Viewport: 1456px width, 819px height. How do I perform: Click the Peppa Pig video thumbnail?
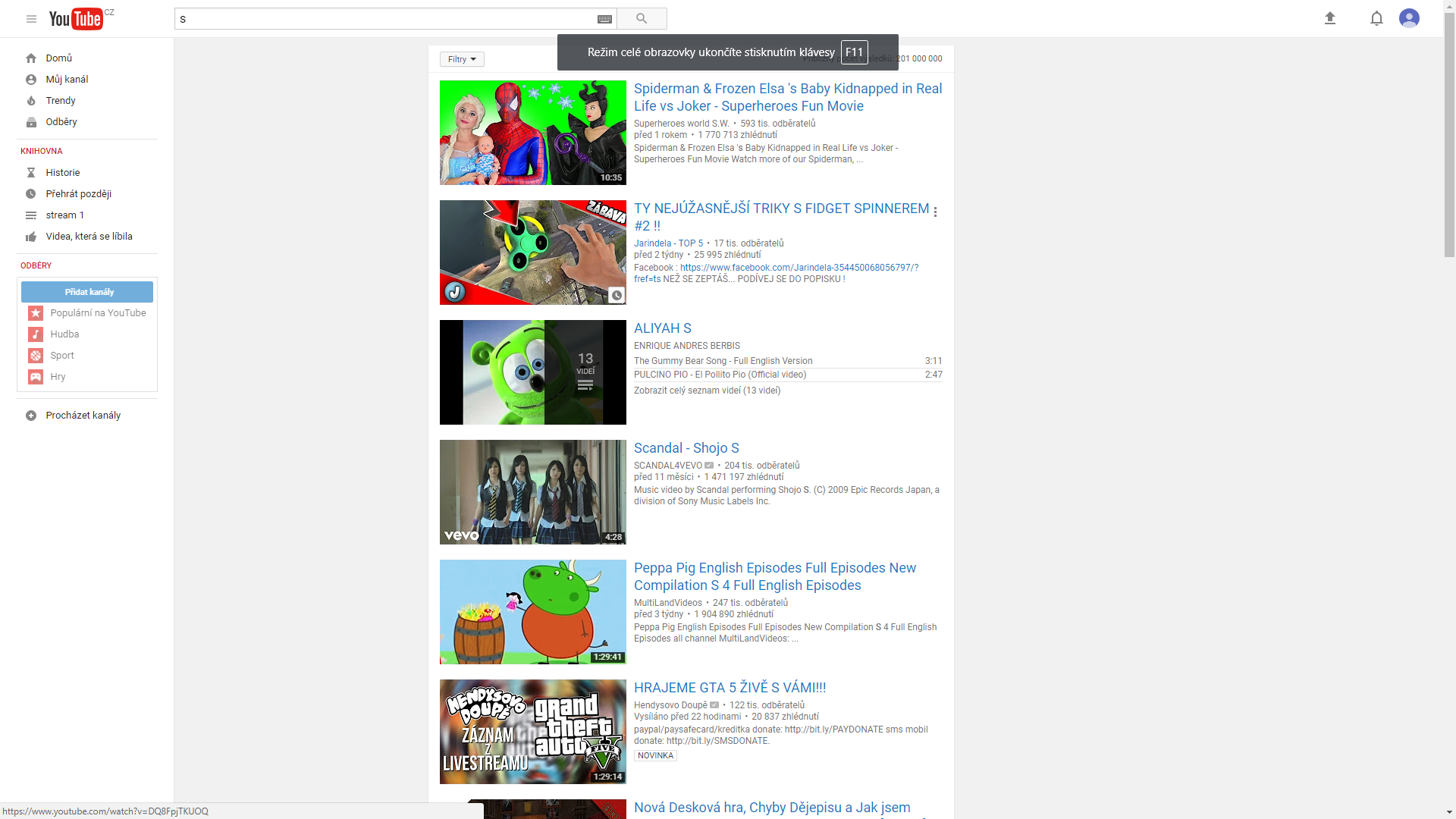click(533, 612)
